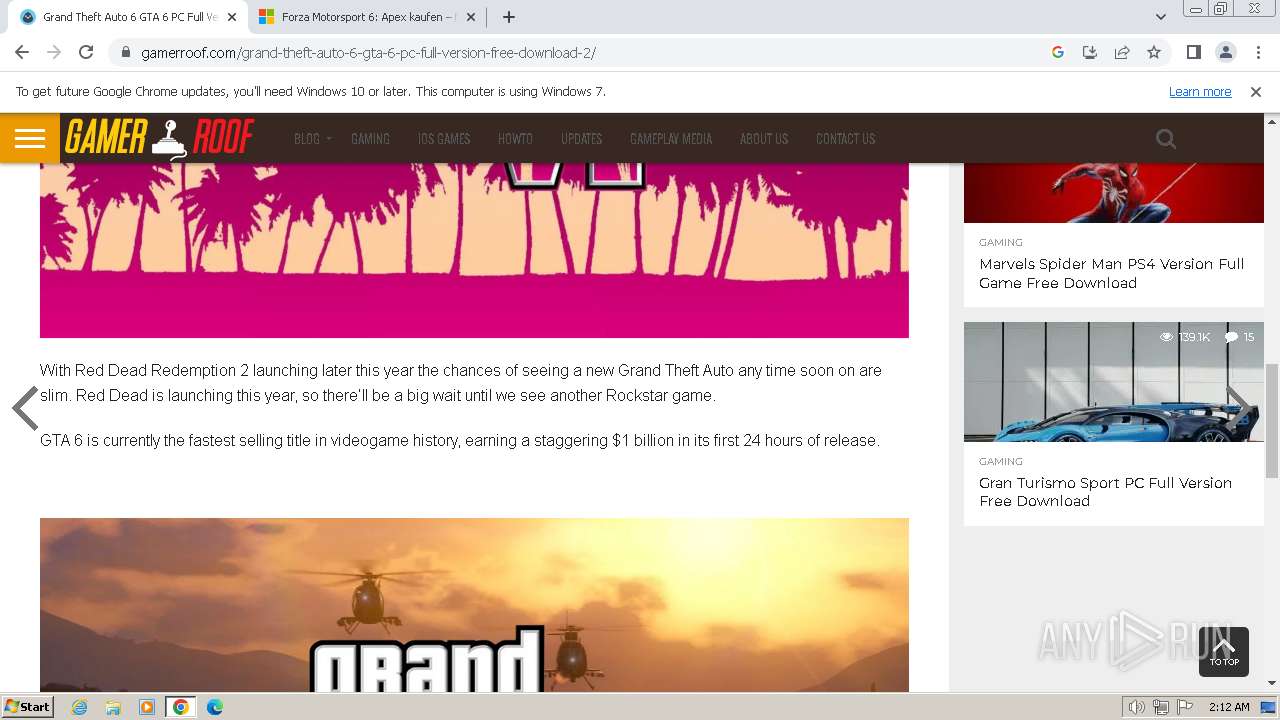This screenshot has width=1280, height=720.
Task: Click the scrollbar down arrow
Action: point(1272,683)
